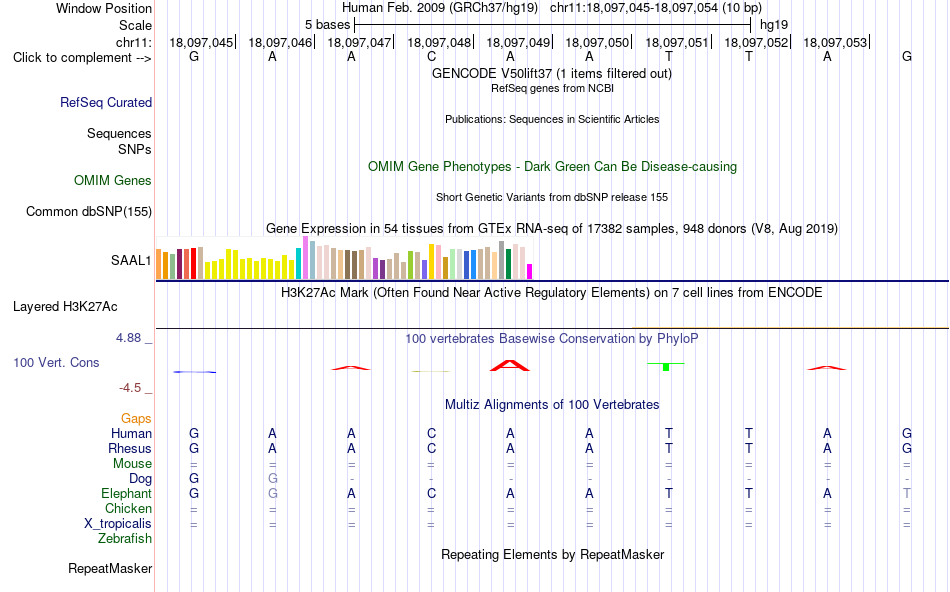Click the hg19 label beside scale bar
Image resolution: width=950 pixels, height=592 pixels.
pos(774,25)
